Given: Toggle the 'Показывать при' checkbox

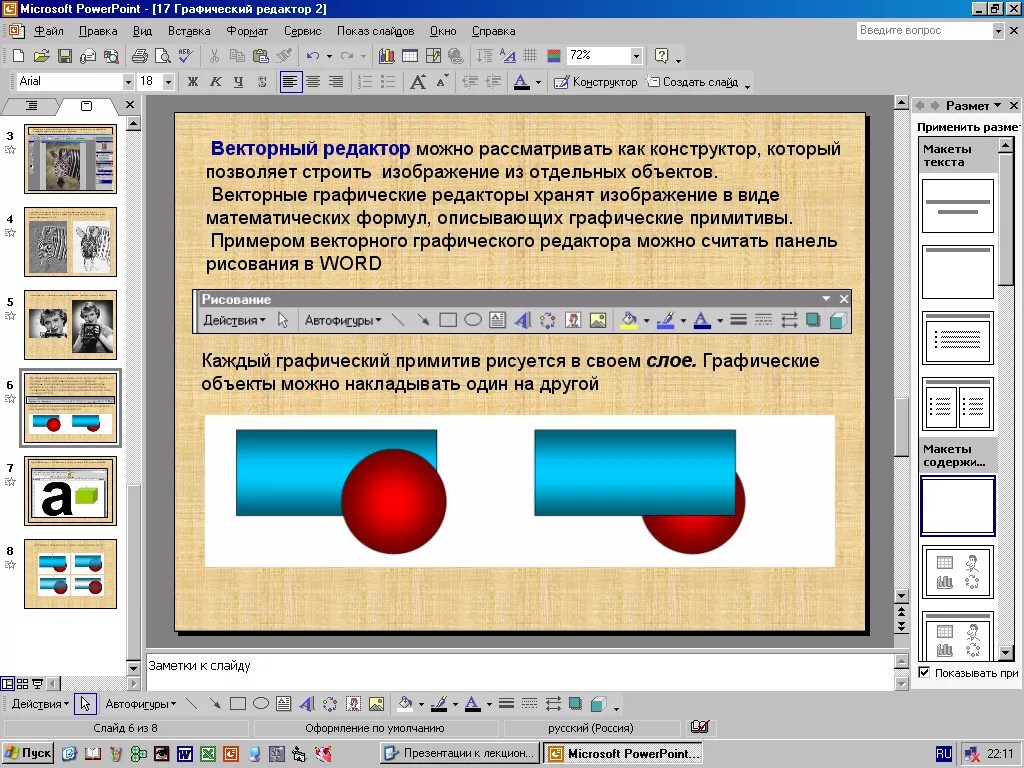Looking at the screenshot, I should 924,672.
